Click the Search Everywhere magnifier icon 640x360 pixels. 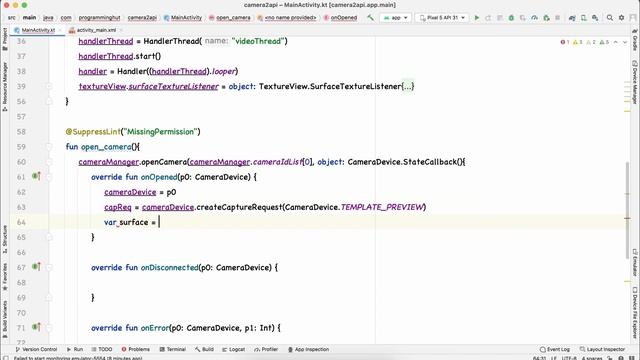(610, 18)
